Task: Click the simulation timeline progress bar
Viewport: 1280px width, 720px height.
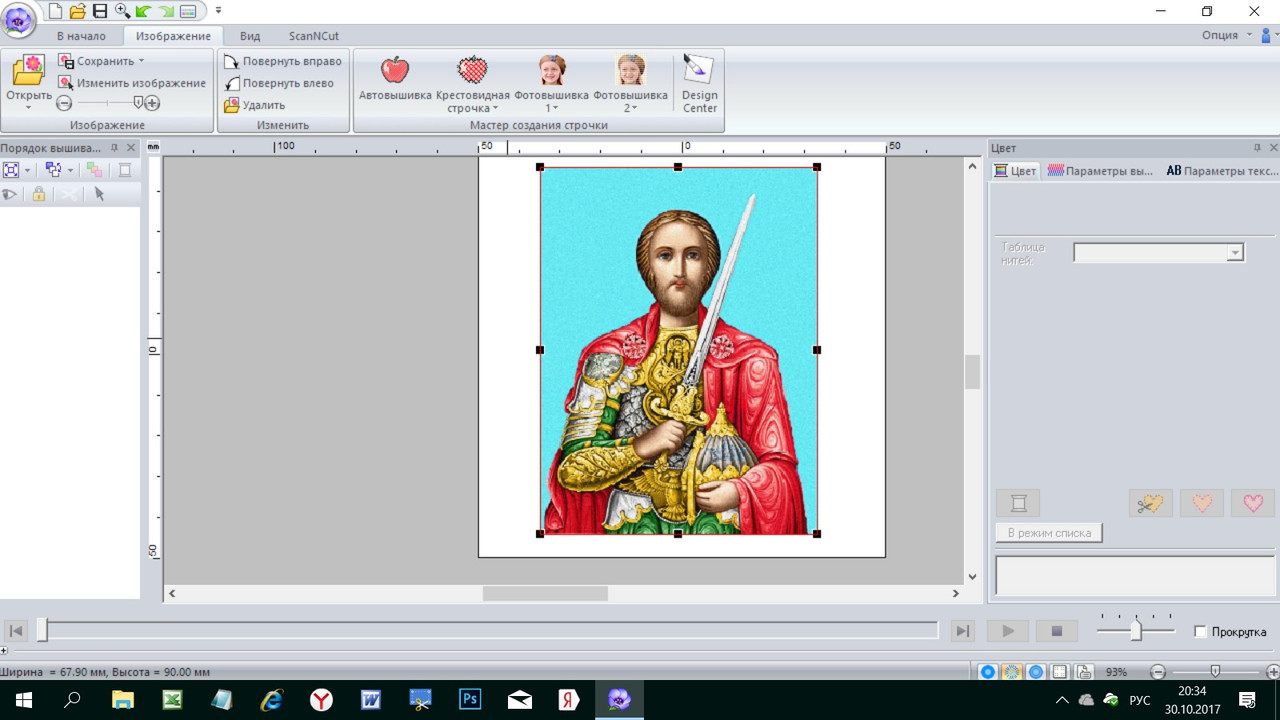Action: pos(488,630)
